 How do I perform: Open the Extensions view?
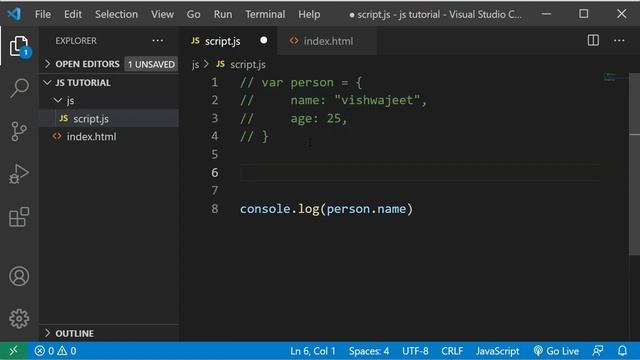pyautogui.click(x=19, y=217)
